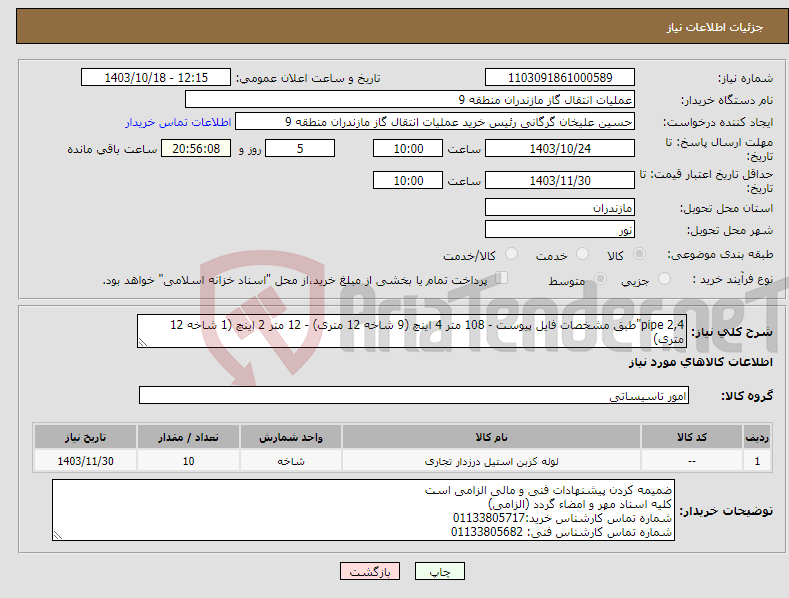The image size is (789, 598).
Task: Click the row number cell 1
Action: point(757,461)
